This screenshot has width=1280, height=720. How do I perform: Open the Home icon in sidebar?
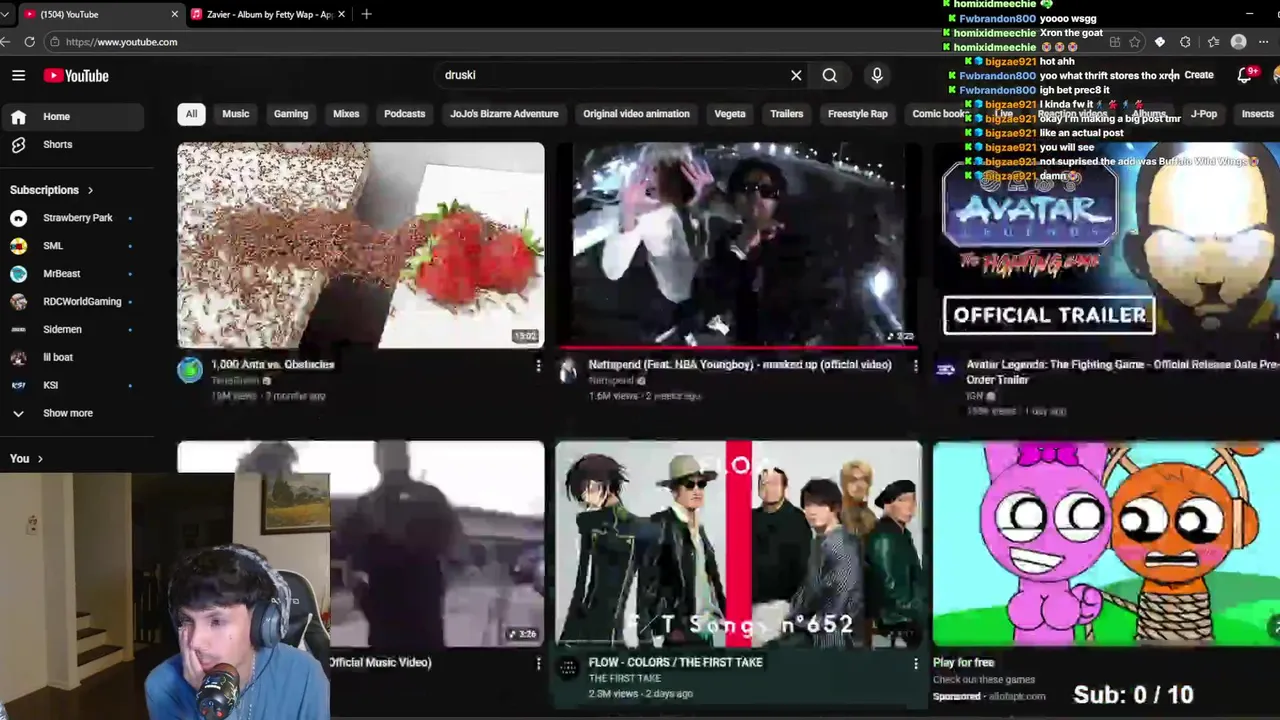[18, 117]
